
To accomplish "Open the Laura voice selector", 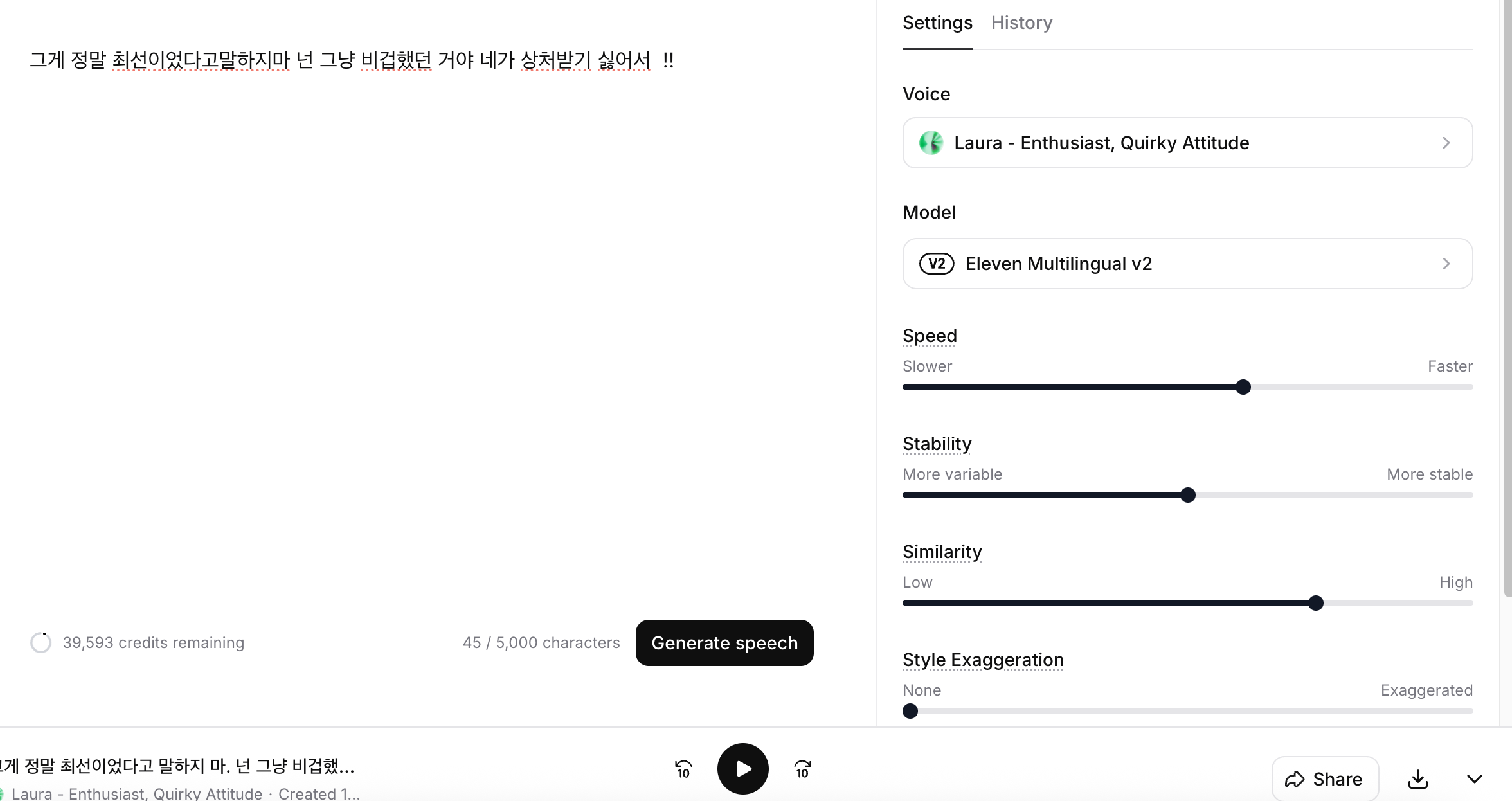I will (x=1187, y=143).
